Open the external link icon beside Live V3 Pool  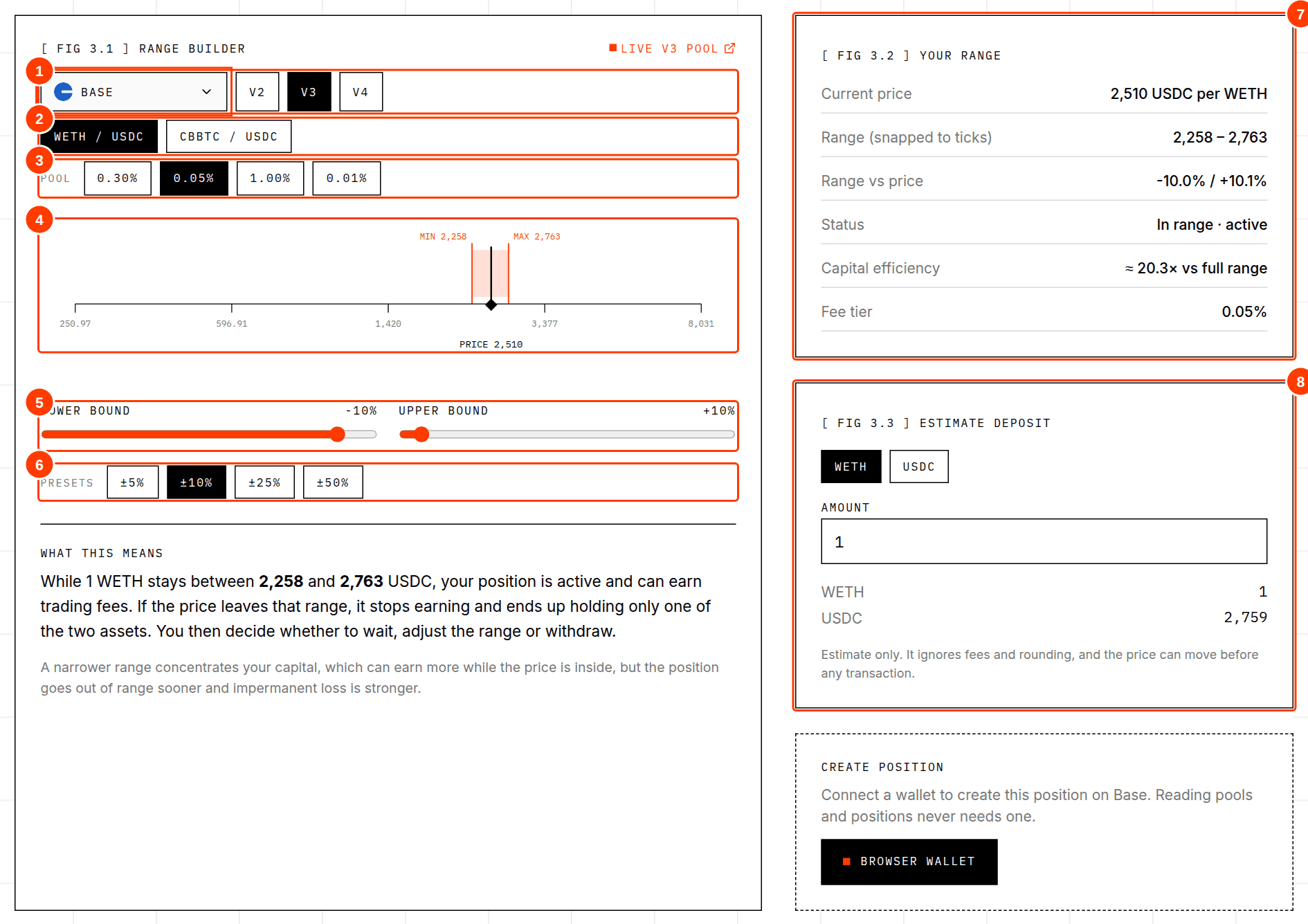point(729,48)
